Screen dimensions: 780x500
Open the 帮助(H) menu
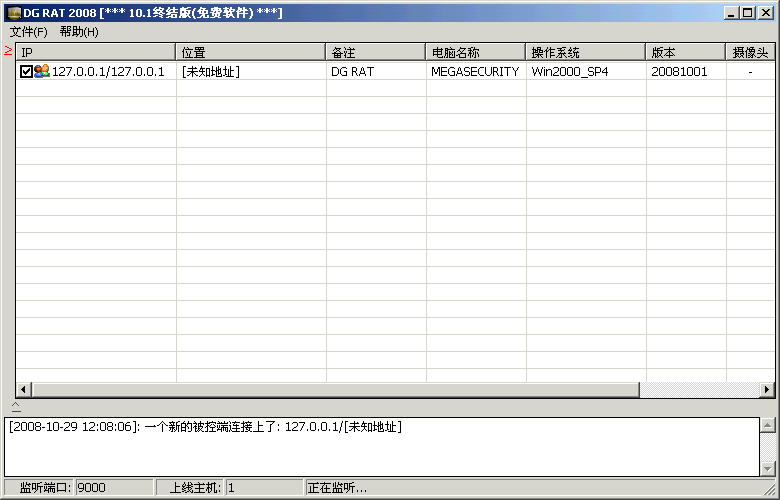[79, 32]
